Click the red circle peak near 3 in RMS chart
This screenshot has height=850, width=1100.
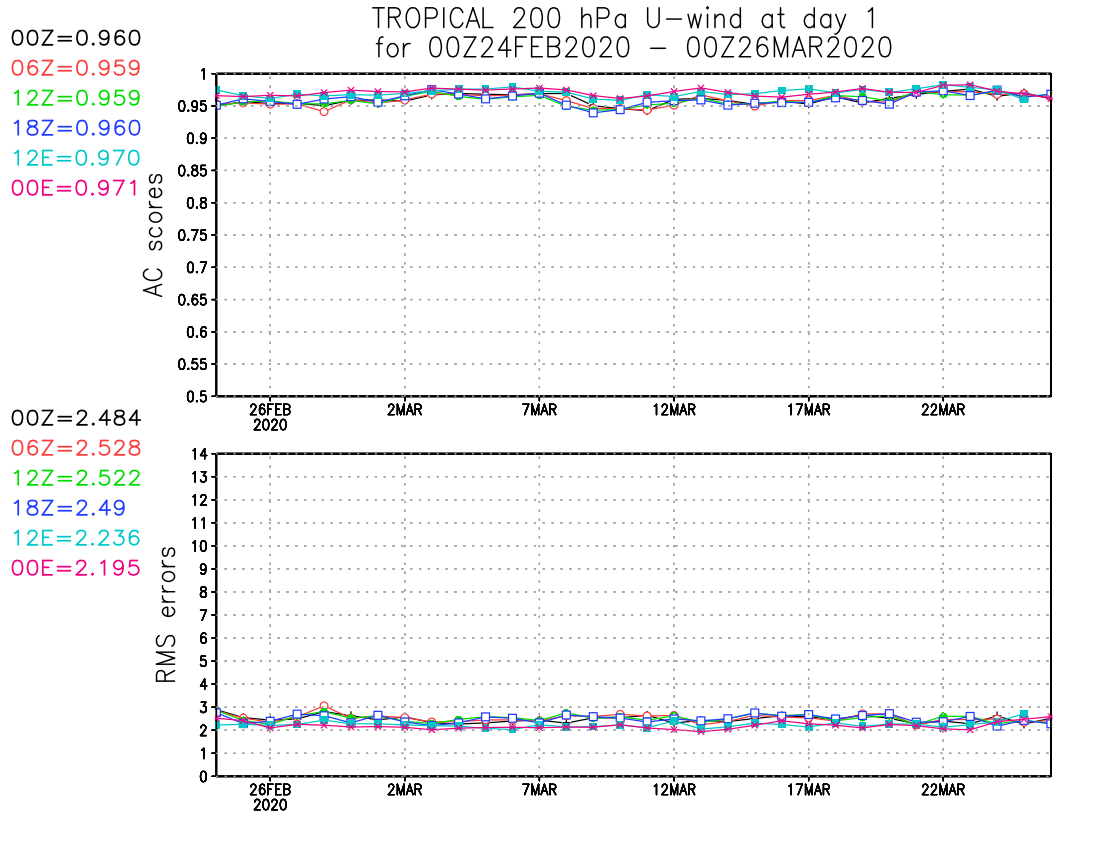(x=323, y=706)
